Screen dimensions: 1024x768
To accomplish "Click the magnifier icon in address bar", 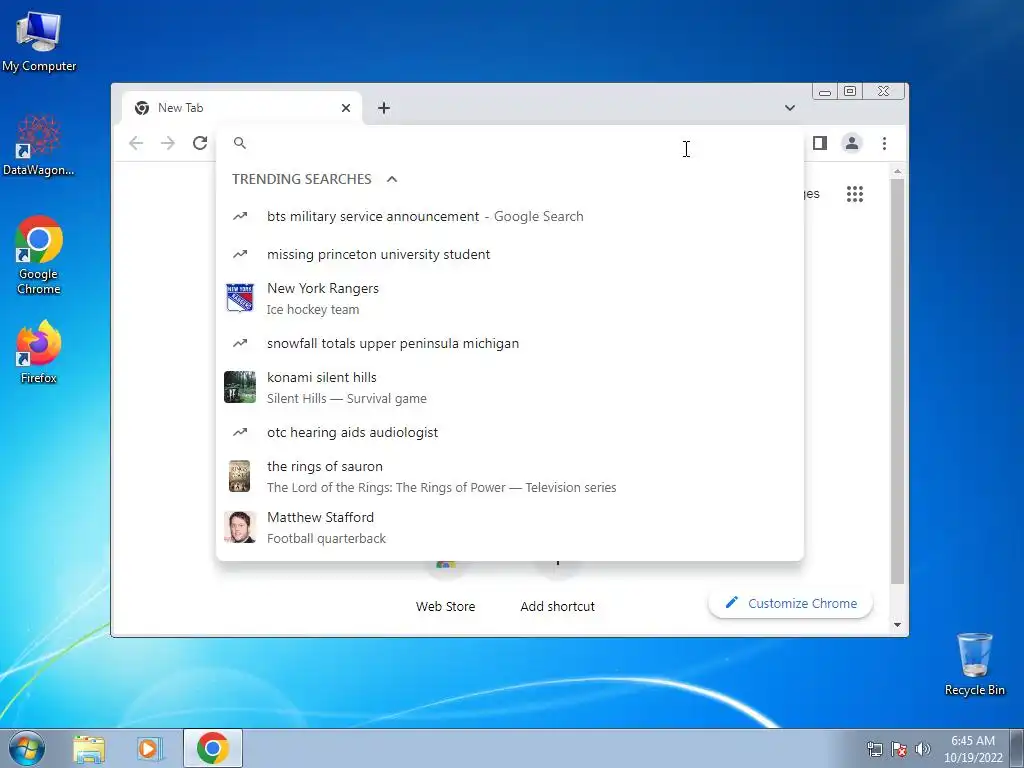I will (240, 143).
